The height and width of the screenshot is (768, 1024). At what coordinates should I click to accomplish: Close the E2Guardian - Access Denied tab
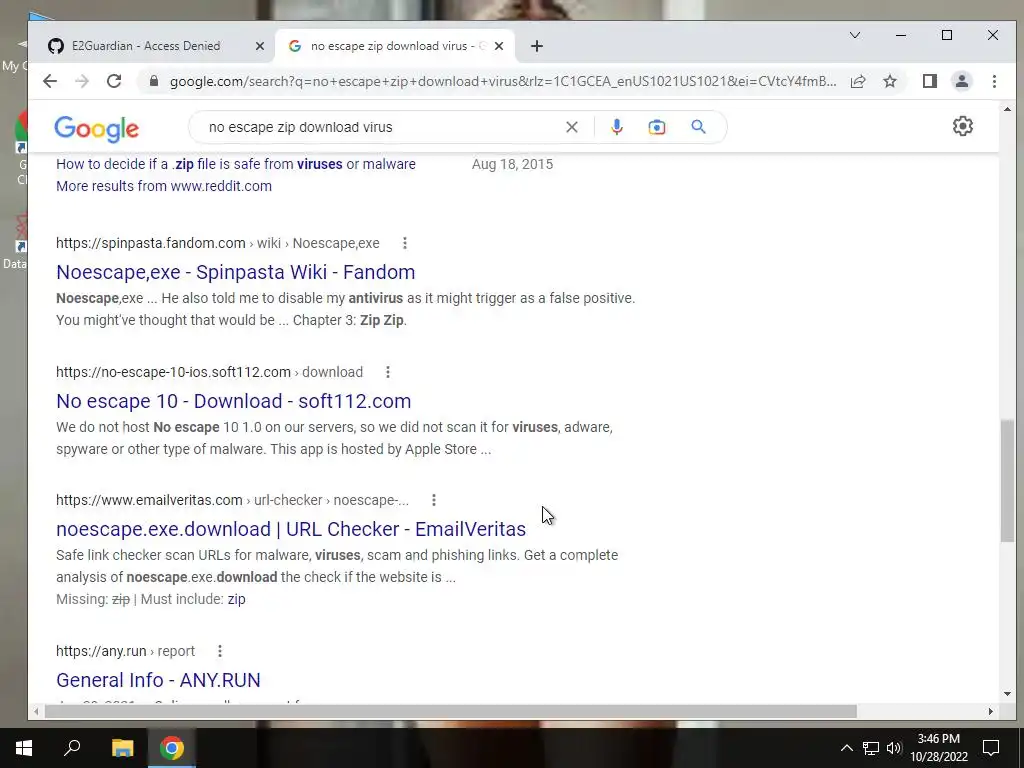[259, 46]
